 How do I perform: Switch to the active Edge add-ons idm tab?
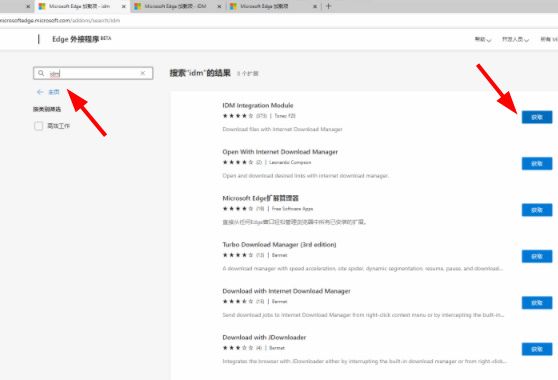[x=83, y=6]
